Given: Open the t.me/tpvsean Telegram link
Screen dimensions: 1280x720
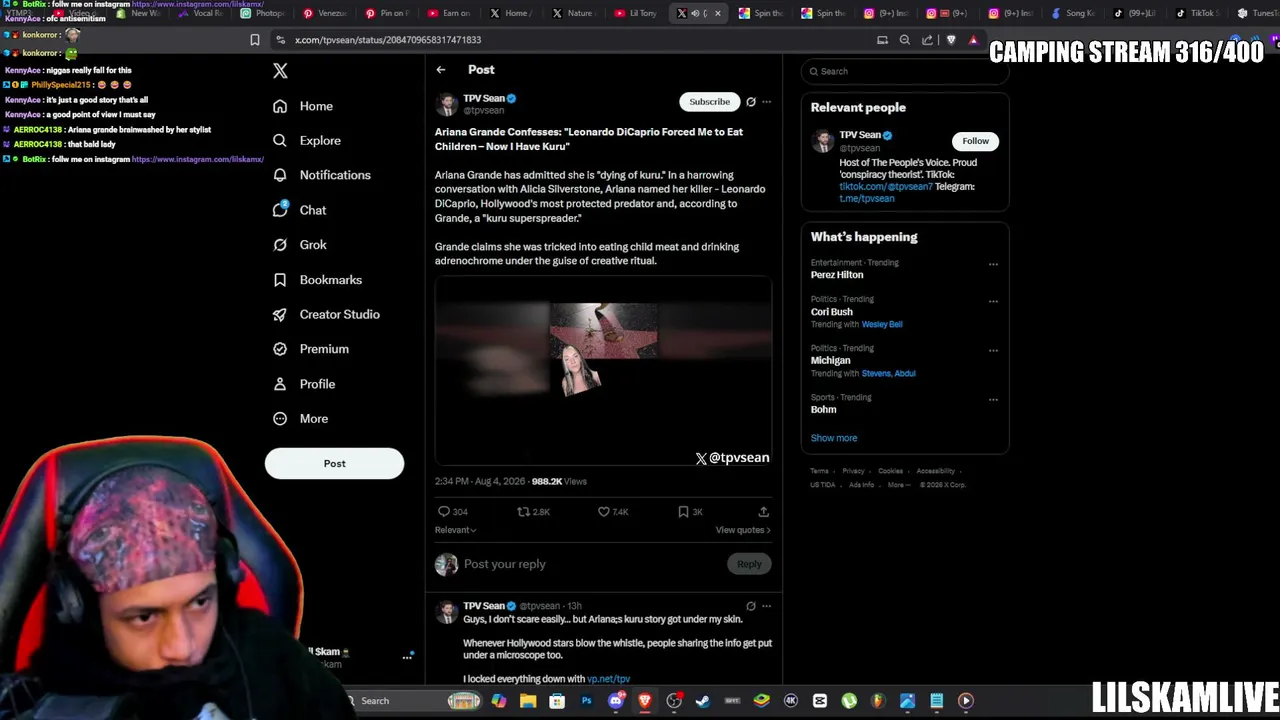Looking at the screenshot, I should click(x=867, y=199).
